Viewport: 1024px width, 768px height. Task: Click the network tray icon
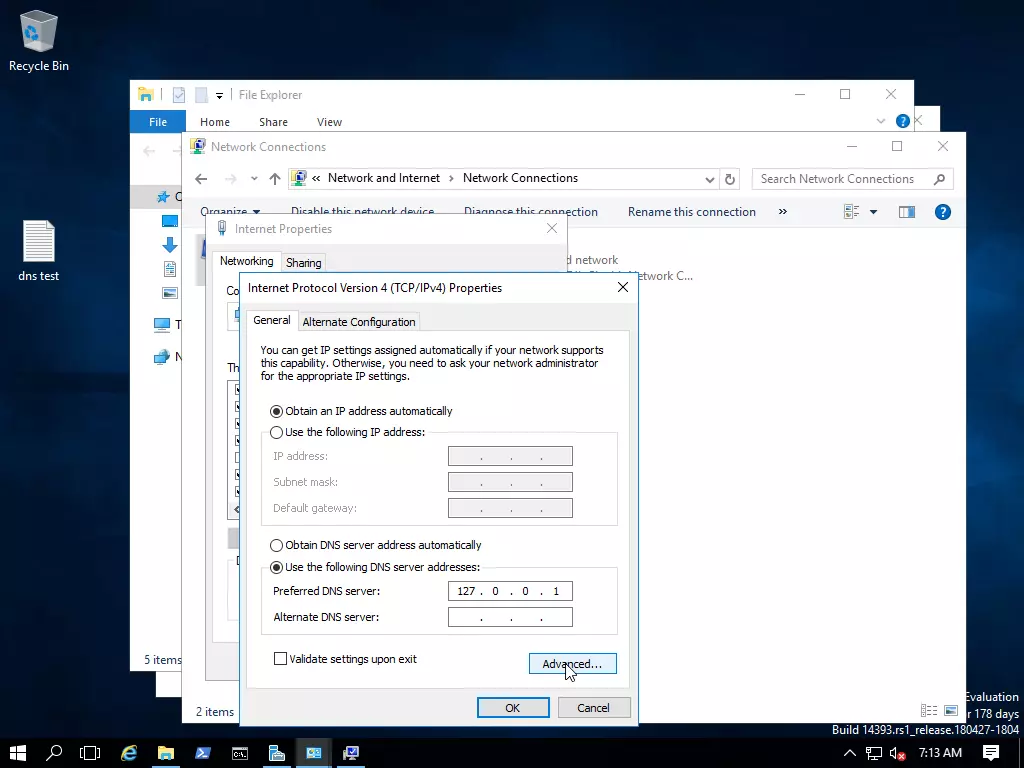pos(874,753)
